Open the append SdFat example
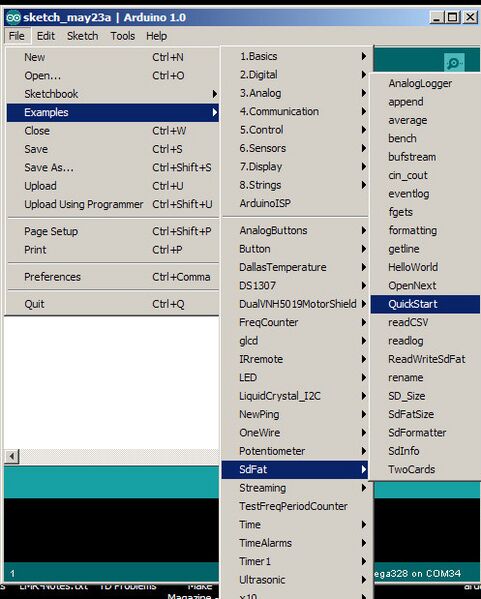Viewport: 481px width, 599px height. [425, 102]
